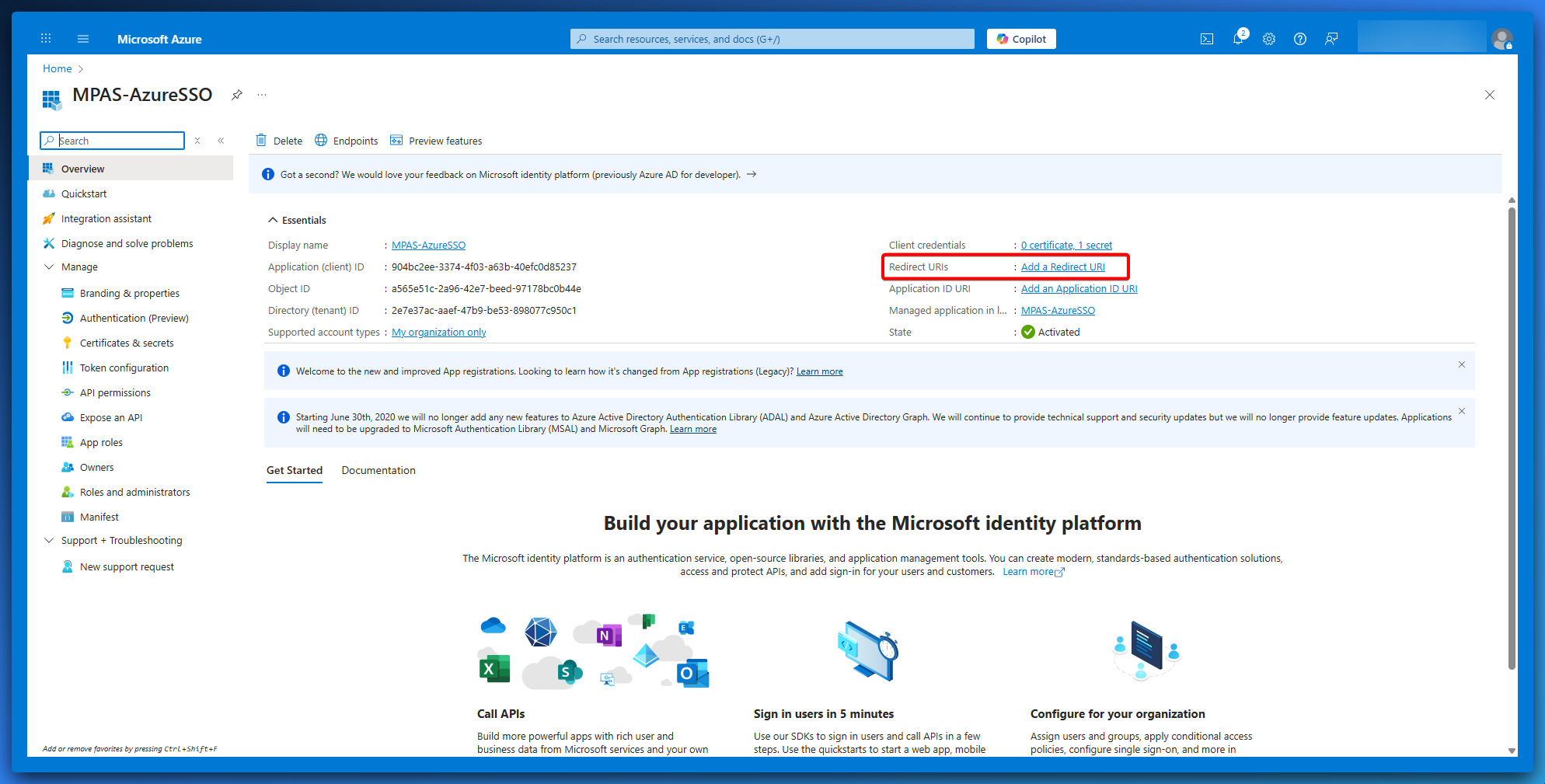
Task: Launch Cloud Shell from the top bar
Action: pyautogui.click(x=1207, y=39)
